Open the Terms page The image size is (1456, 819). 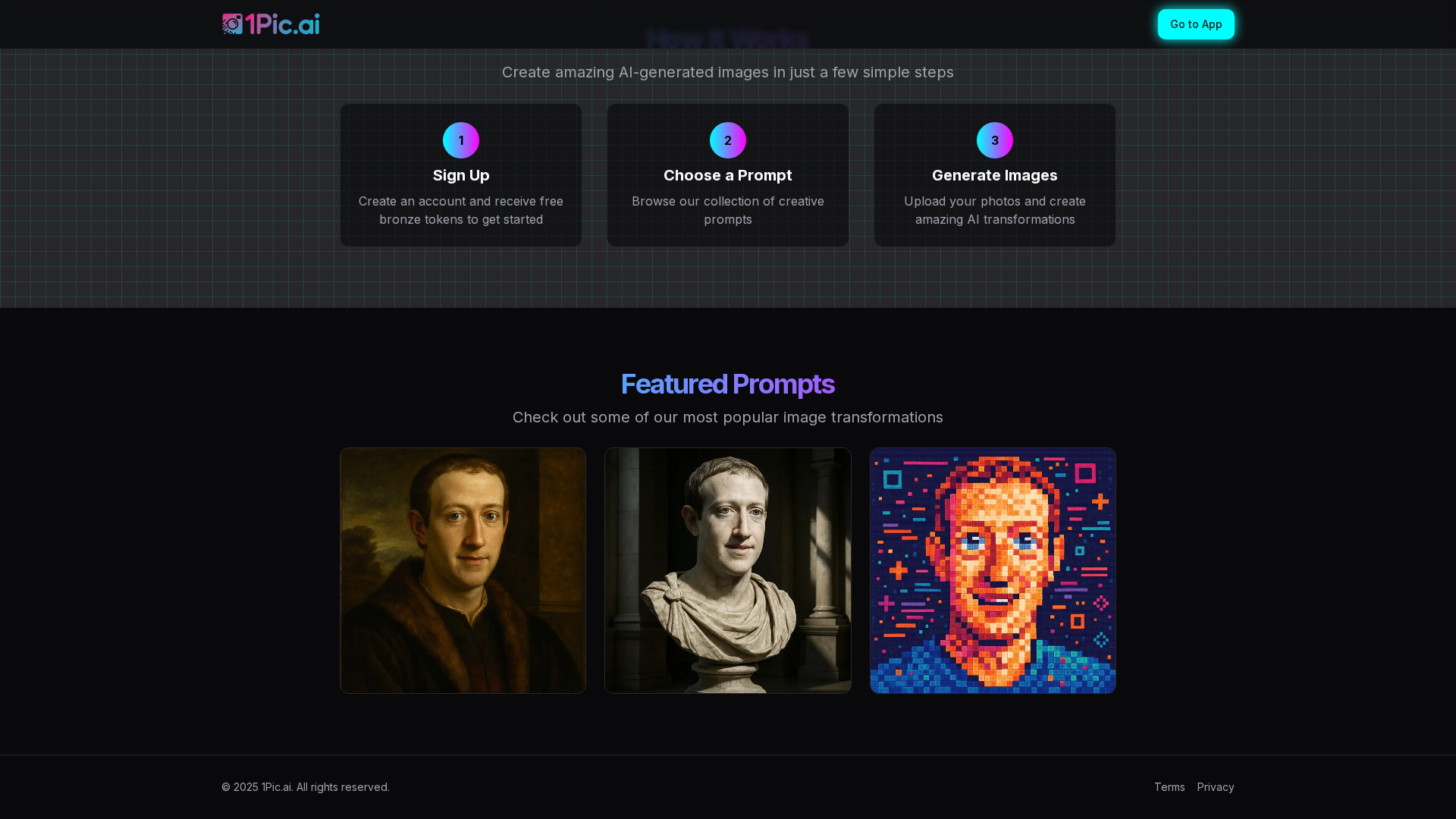click(x=1170, y=786)
